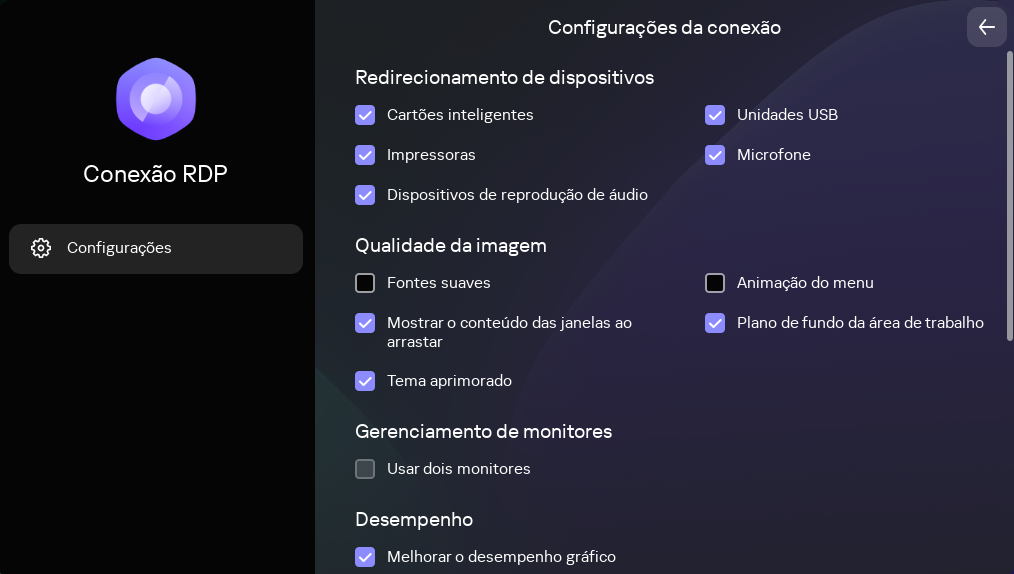Click the Configurações gear icon
This screenshot has height=574, width=1014.
click(x=41, y=248)
